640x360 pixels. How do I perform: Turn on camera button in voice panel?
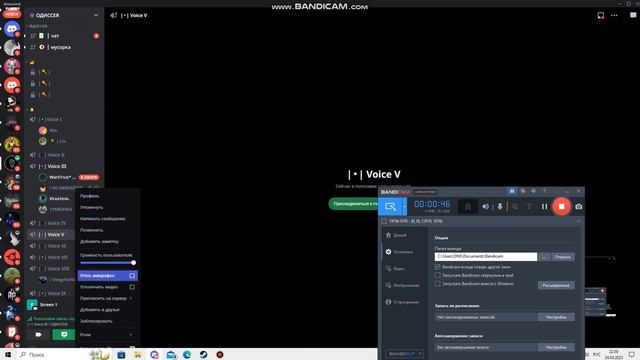38,335
